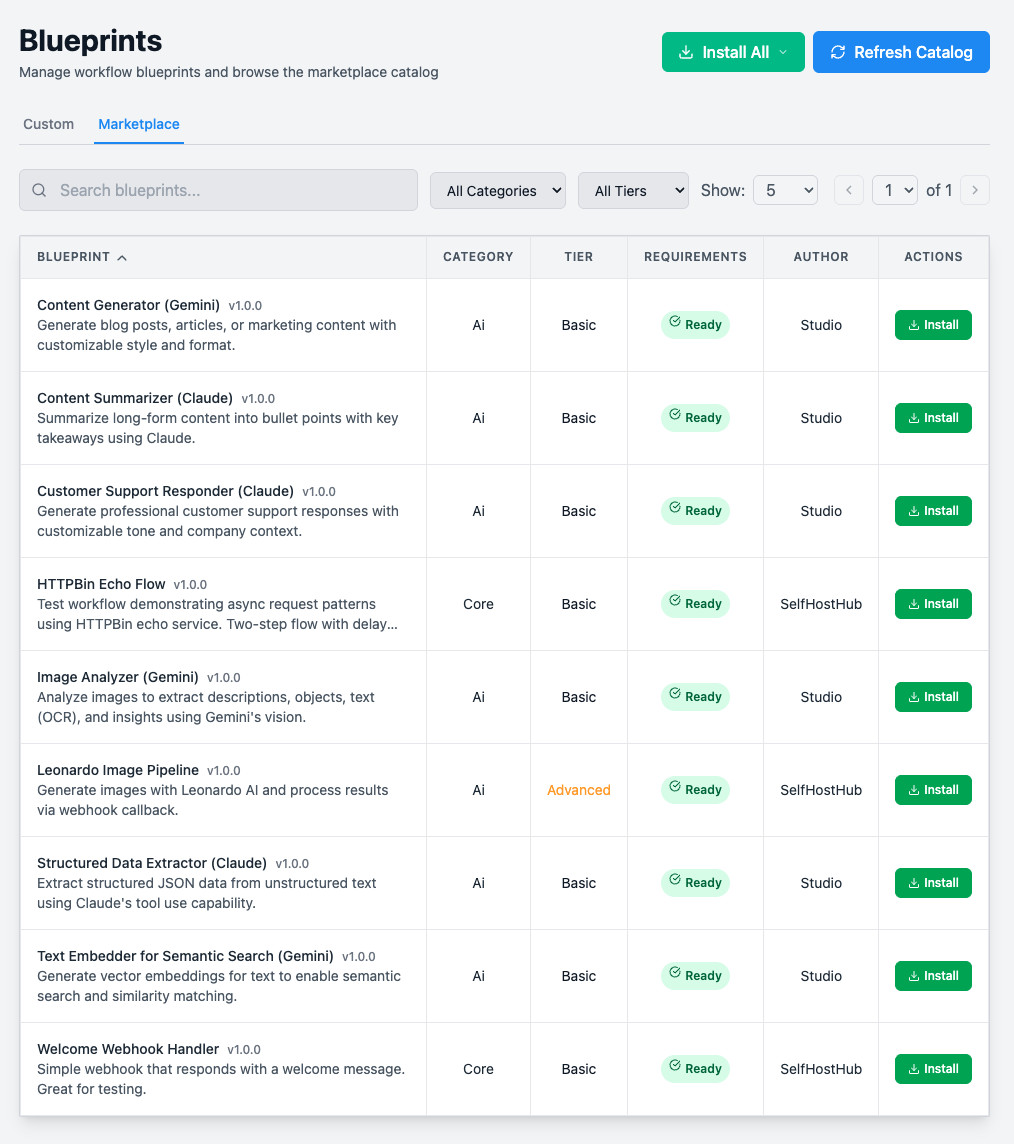This screenshot has width=1014, height=1144.
Task: Click the sort arrow beside BLUEPRINT header
Action: pyautogui.click(x=122, y=257)
